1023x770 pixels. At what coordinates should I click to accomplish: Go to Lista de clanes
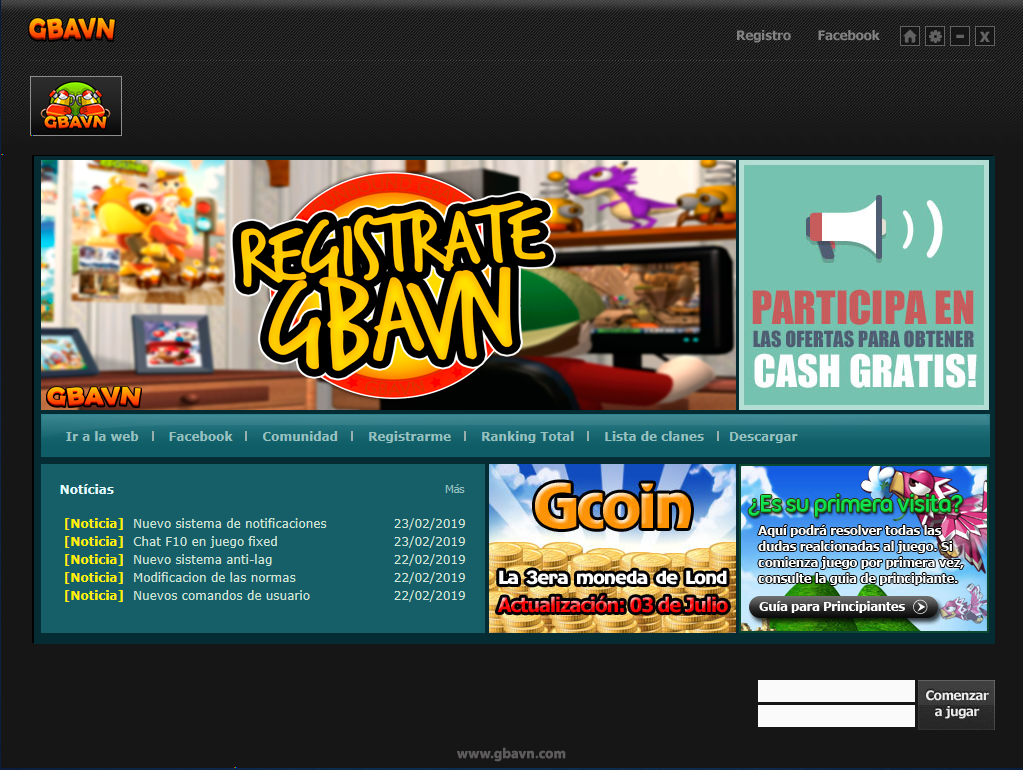[x=654, y=437]
